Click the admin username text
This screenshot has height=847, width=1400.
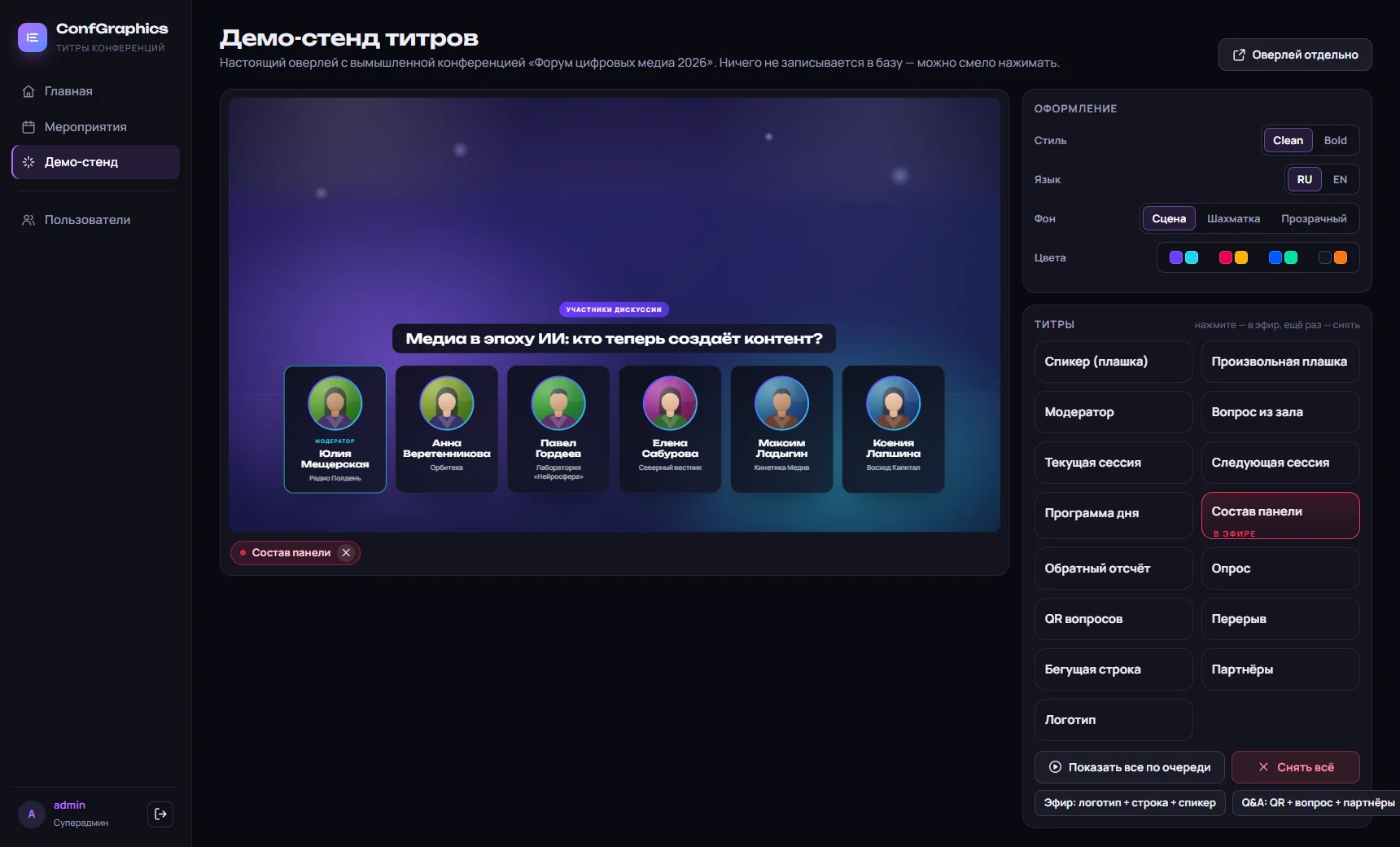pyautogui.click(x=69, y=805)
